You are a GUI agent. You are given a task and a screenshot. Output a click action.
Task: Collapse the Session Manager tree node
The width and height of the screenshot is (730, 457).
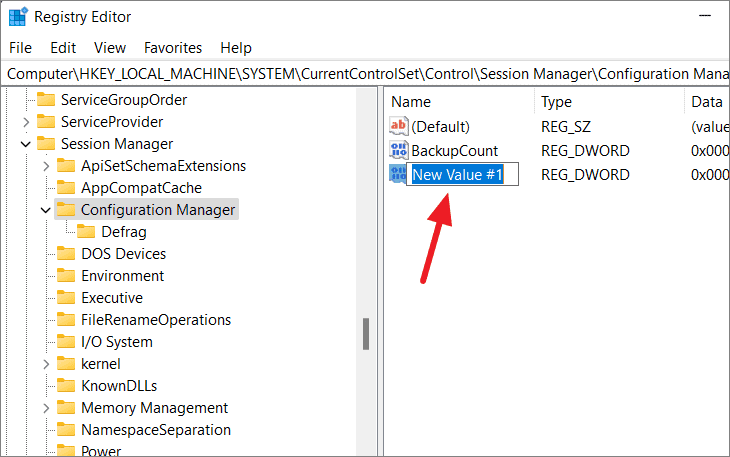pos(26,144)
